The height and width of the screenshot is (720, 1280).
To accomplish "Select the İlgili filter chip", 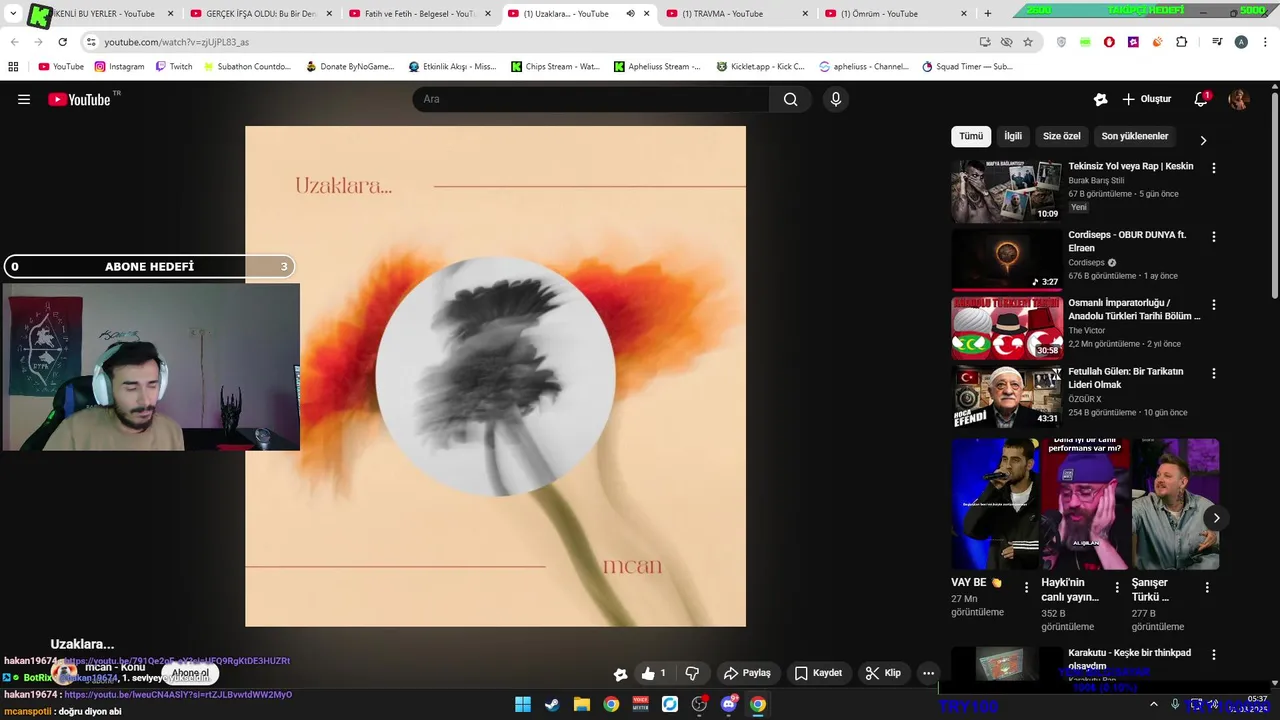I will (1013, 136).
